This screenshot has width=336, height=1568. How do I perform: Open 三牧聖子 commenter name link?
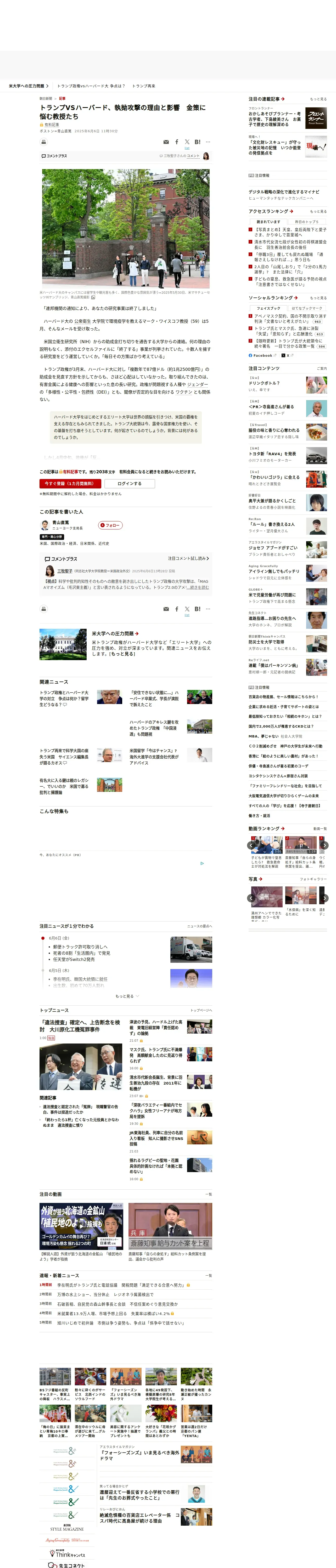tap(65, 571)
